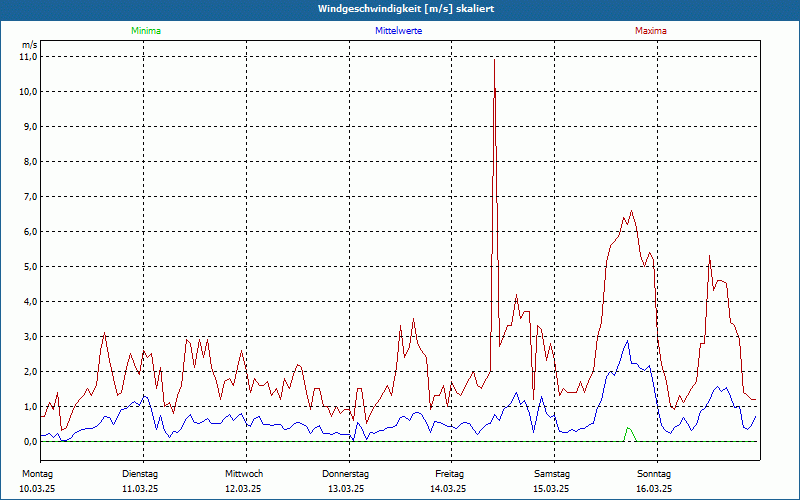
Task: Click the chart title Windgeschwindigkeit [m/s] skaliert
Action: click(x=406, y=9)
